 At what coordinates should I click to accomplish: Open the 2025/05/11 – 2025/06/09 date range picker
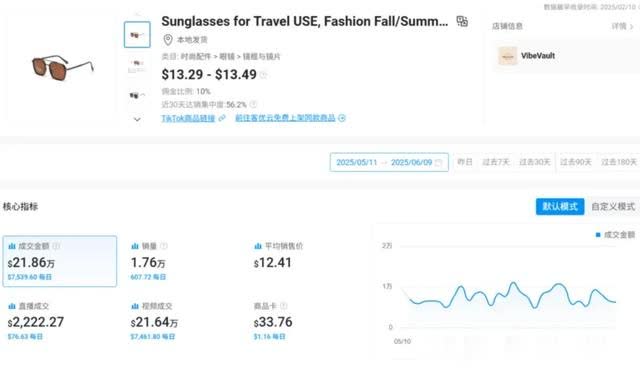(389, 162)
